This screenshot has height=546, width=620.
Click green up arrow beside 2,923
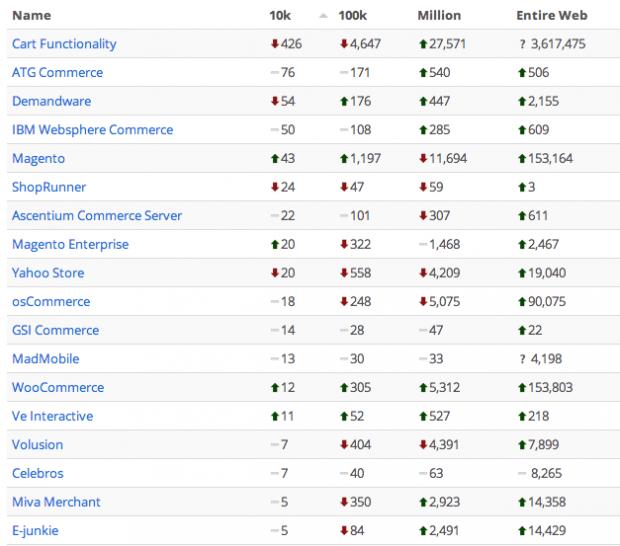423,502
